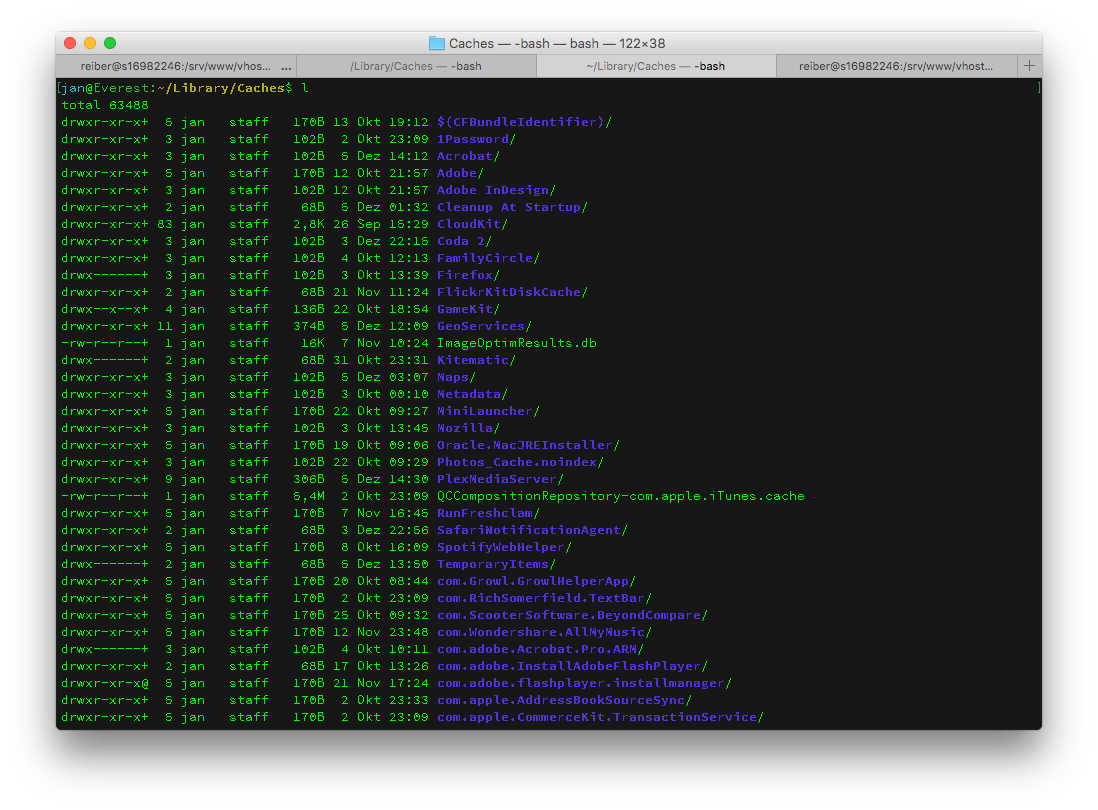The height and width of the screenshot is (810, 1098).
Task: Click the Photos_Cache.noindex/ entry
Action: click(x=520, y=462)
